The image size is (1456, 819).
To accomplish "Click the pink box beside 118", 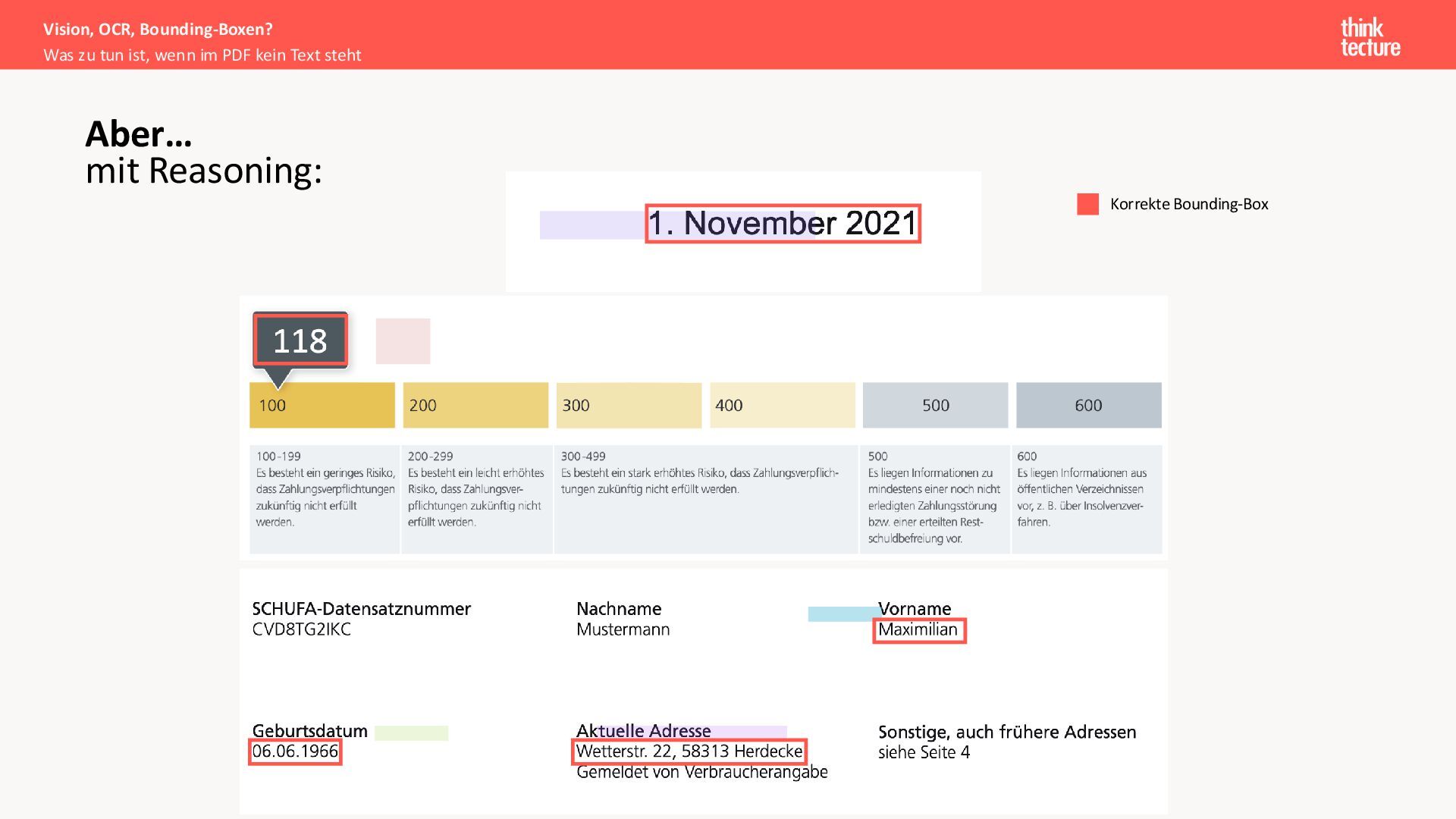I will [403, 341].
